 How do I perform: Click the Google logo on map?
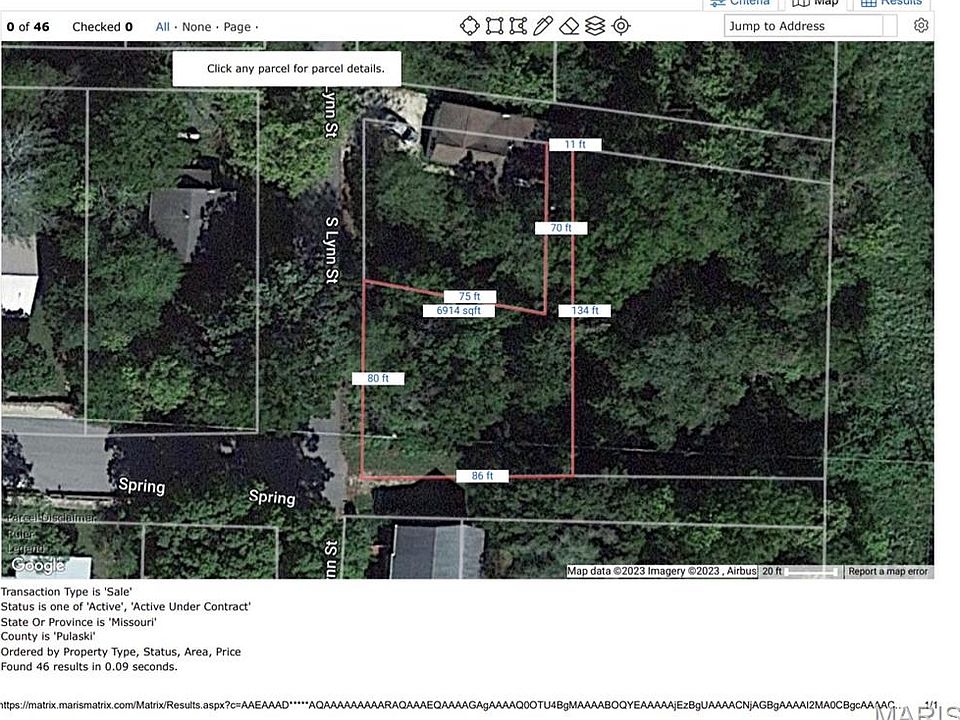tap(37, 565)
